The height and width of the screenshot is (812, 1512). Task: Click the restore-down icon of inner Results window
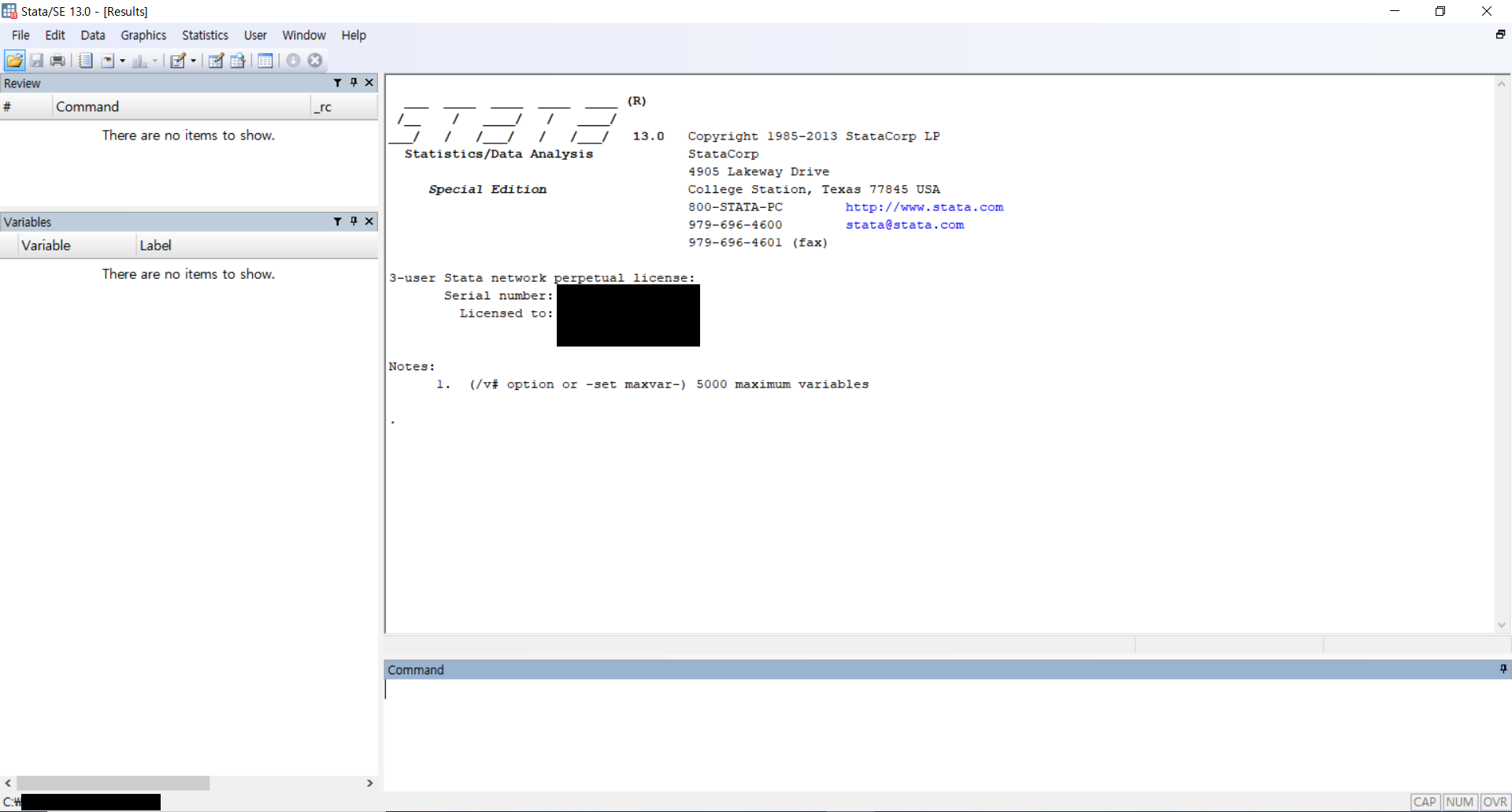(x=1500, y=34)
